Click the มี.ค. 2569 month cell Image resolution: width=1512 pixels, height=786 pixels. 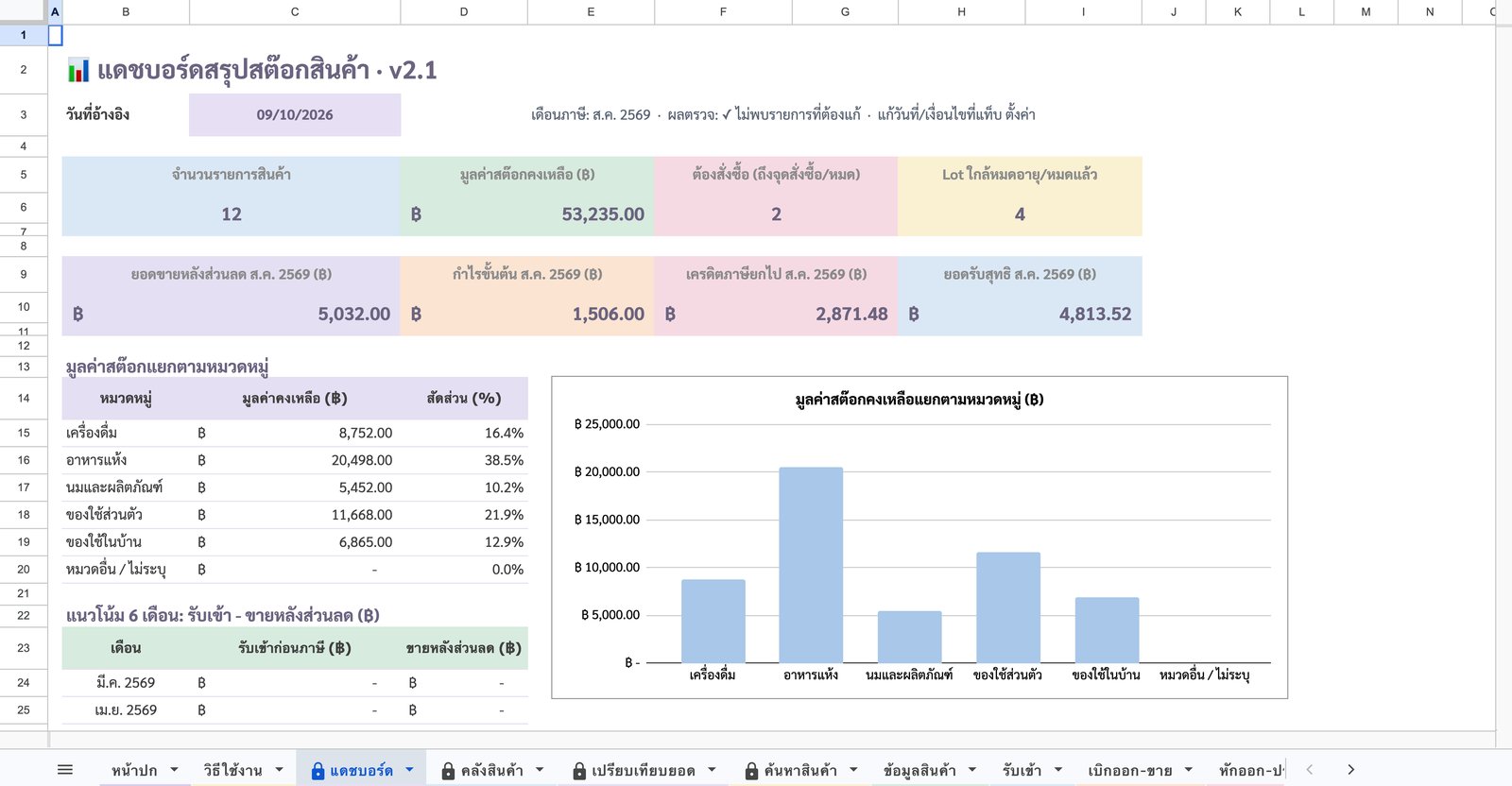tap(126, 682)
